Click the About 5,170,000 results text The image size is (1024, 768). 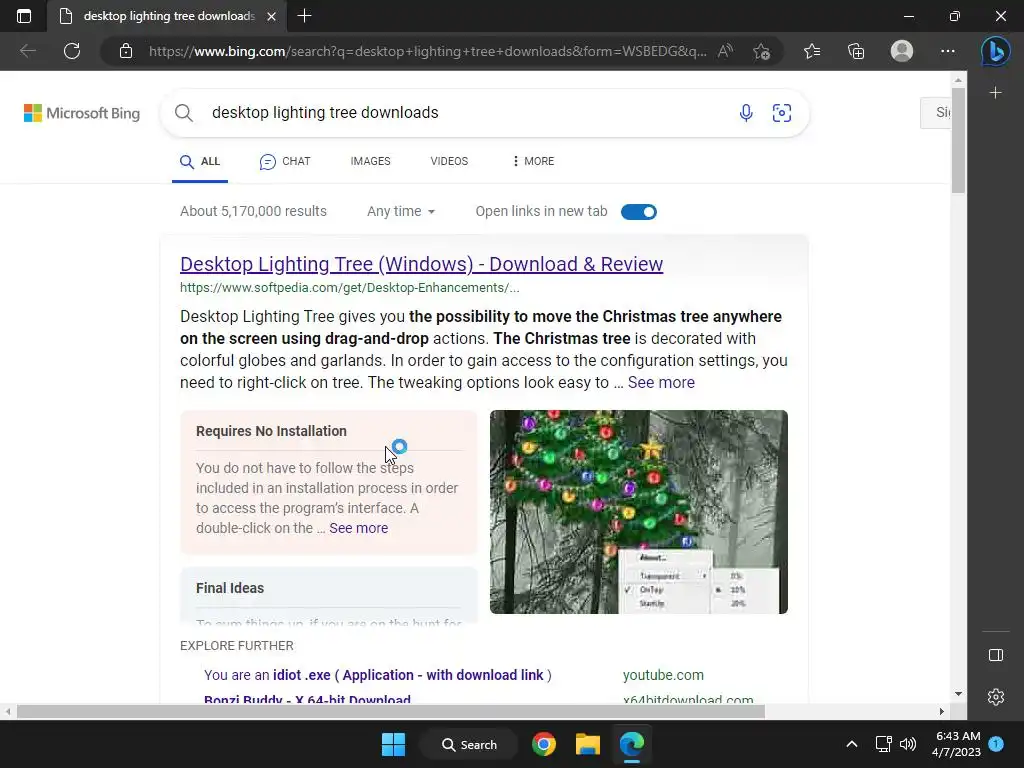pyautogui.click(x=253, y=212)
